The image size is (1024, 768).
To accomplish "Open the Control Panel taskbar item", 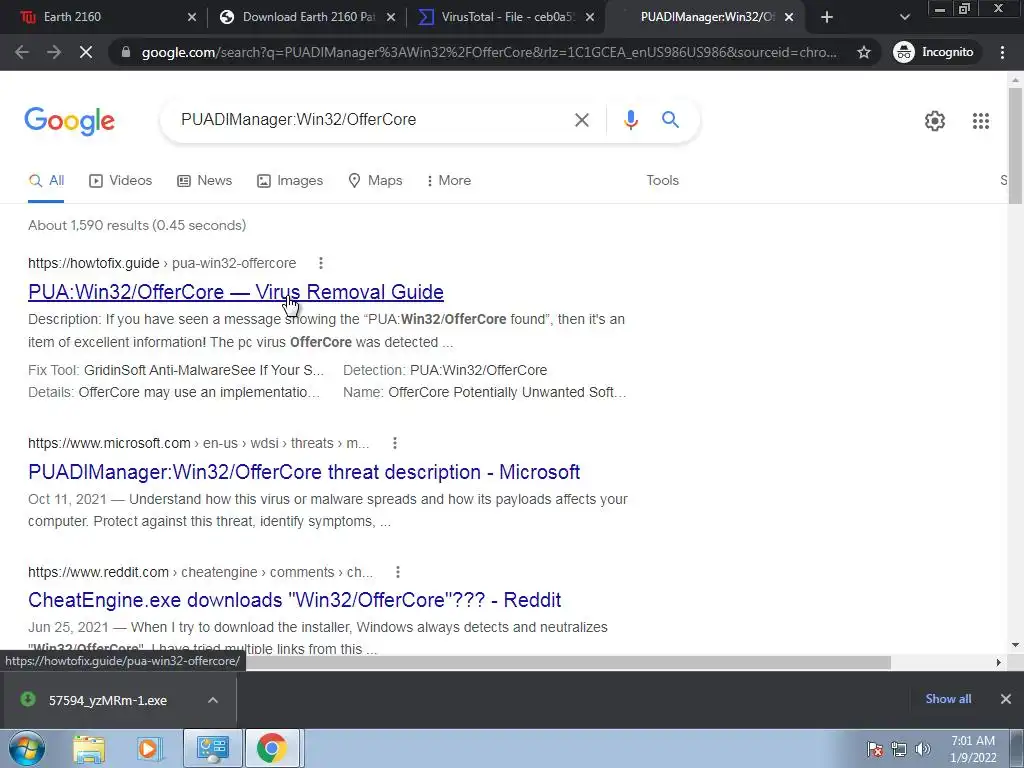I will point(212,748).
